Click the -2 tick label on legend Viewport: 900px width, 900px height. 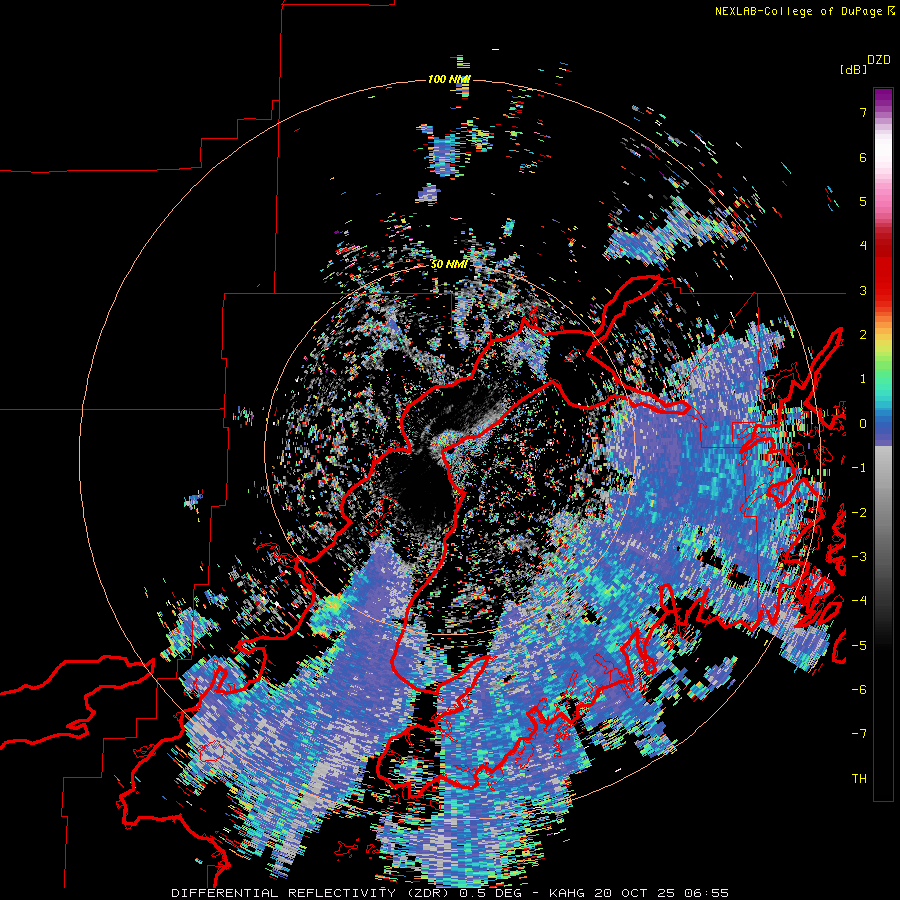(x=859, y=513)
